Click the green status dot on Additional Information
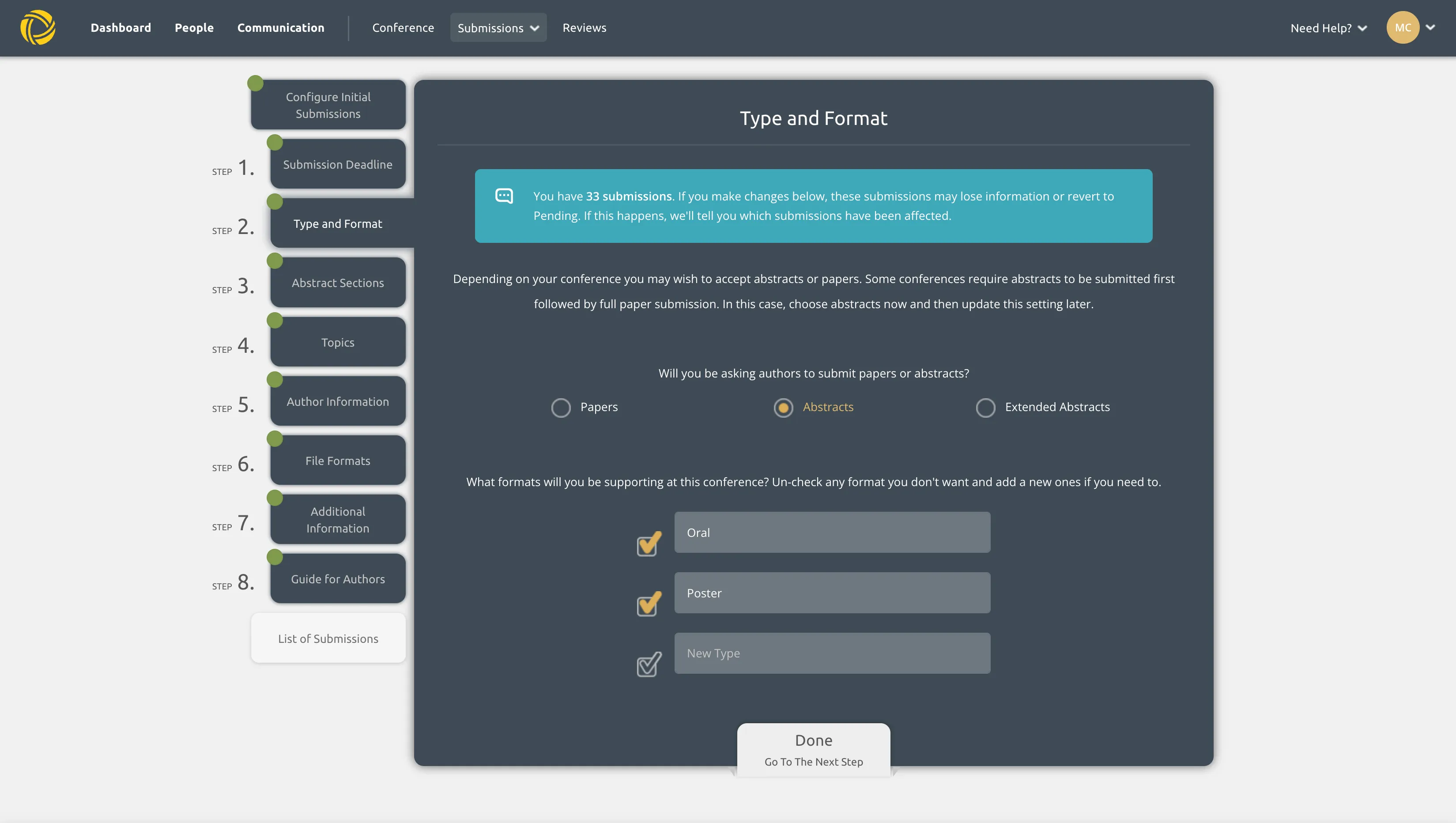 pyautogui.click(x=275, y=498)
